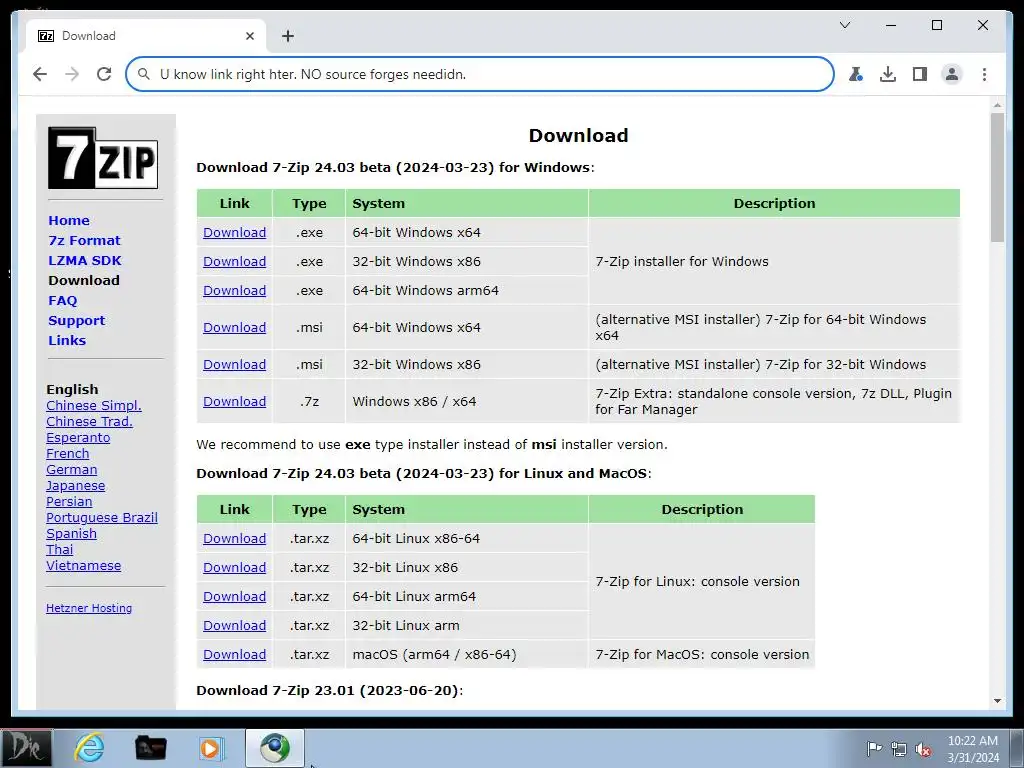Click the search magnifier in address bar
This screenshot has width=1024, height=768.
click(x=144, y=74)
